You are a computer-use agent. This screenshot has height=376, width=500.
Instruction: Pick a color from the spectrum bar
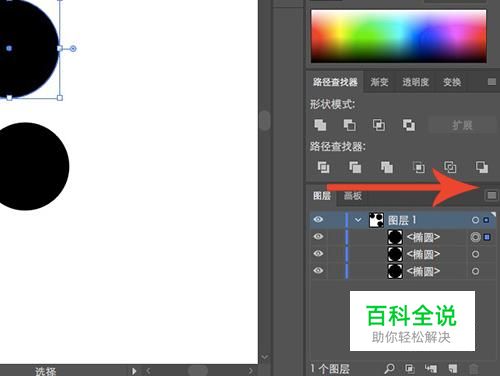(x=398, y=36)
